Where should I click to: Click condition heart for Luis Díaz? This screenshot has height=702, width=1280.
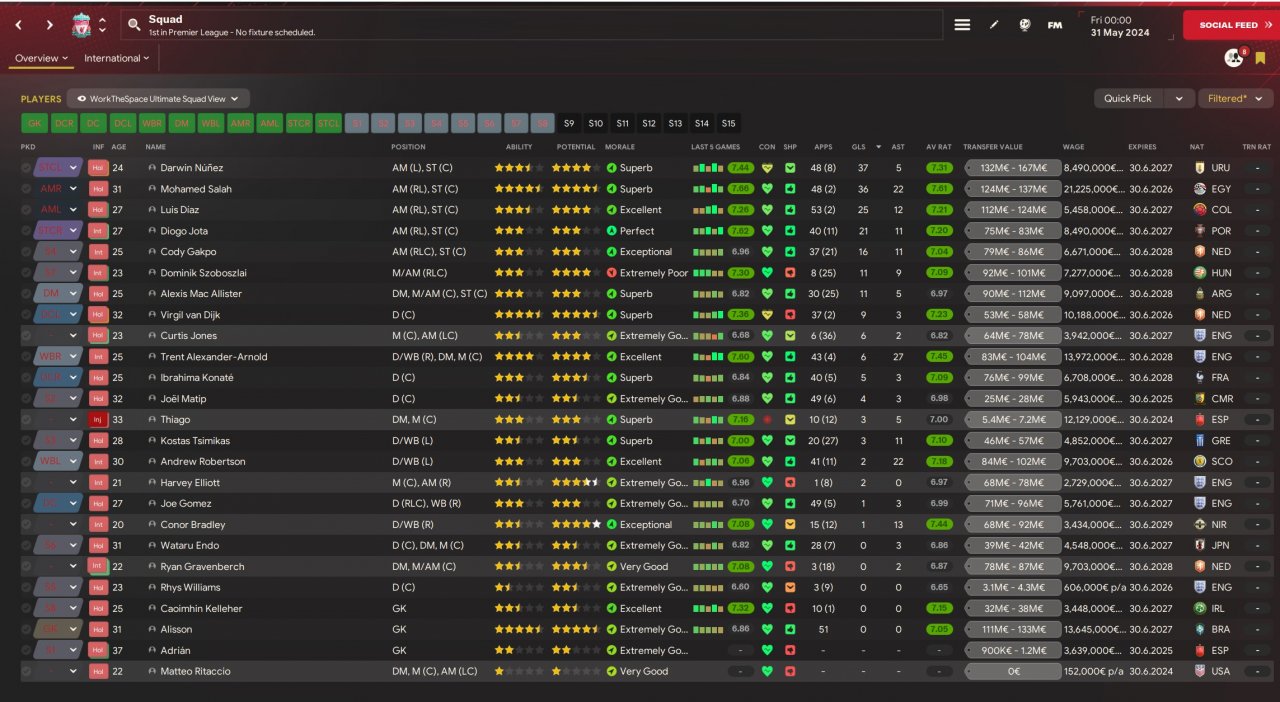click(x=767, y=210)
